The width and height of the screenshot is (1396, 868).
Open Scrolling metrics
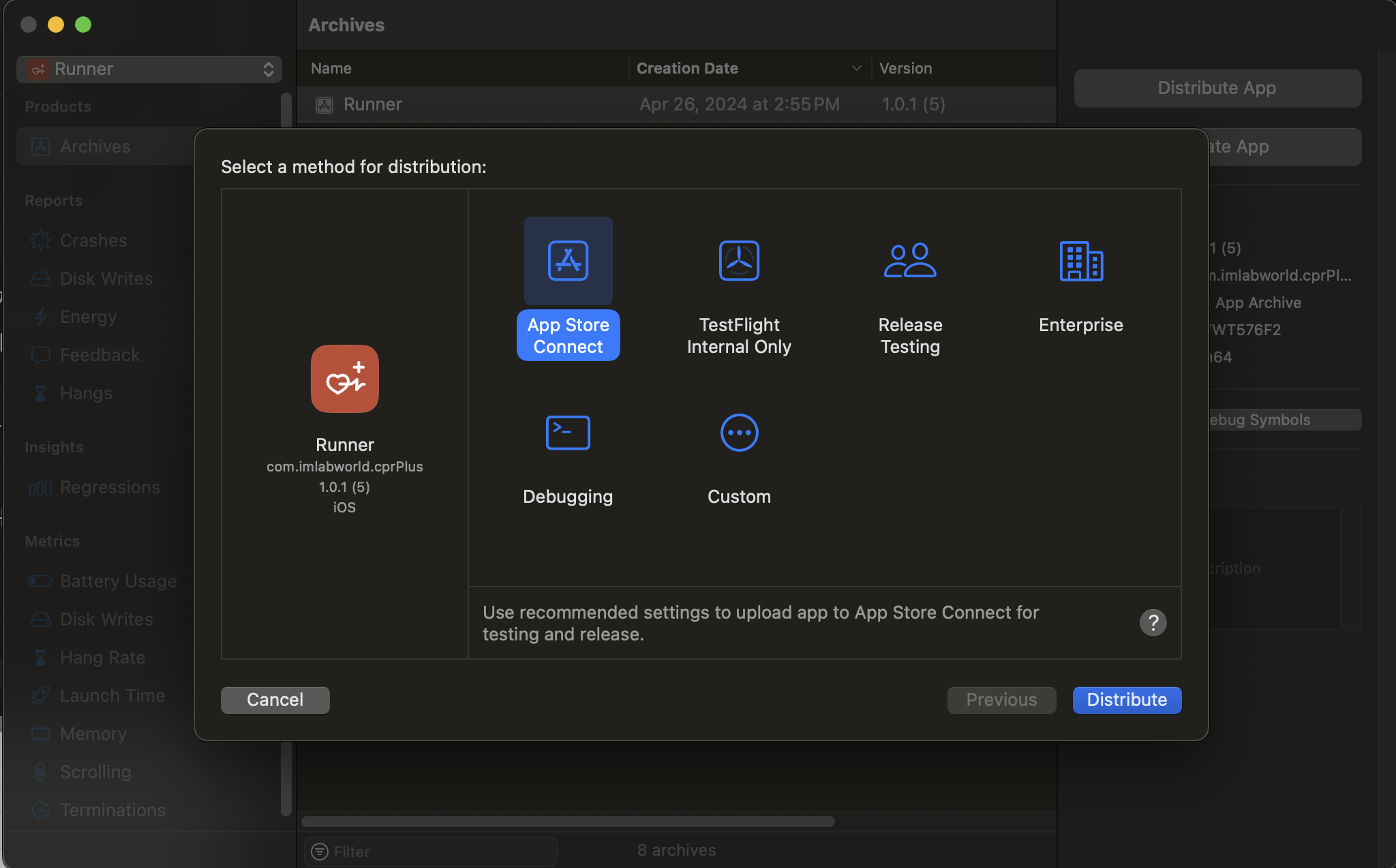[96, 772]
